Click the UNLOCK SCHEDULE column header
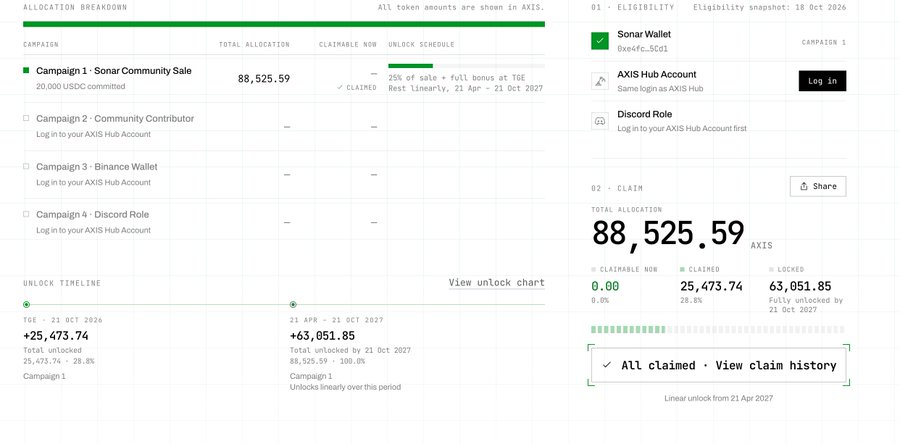Viewport: 900px width, 444px height. (x=421, y=45)
